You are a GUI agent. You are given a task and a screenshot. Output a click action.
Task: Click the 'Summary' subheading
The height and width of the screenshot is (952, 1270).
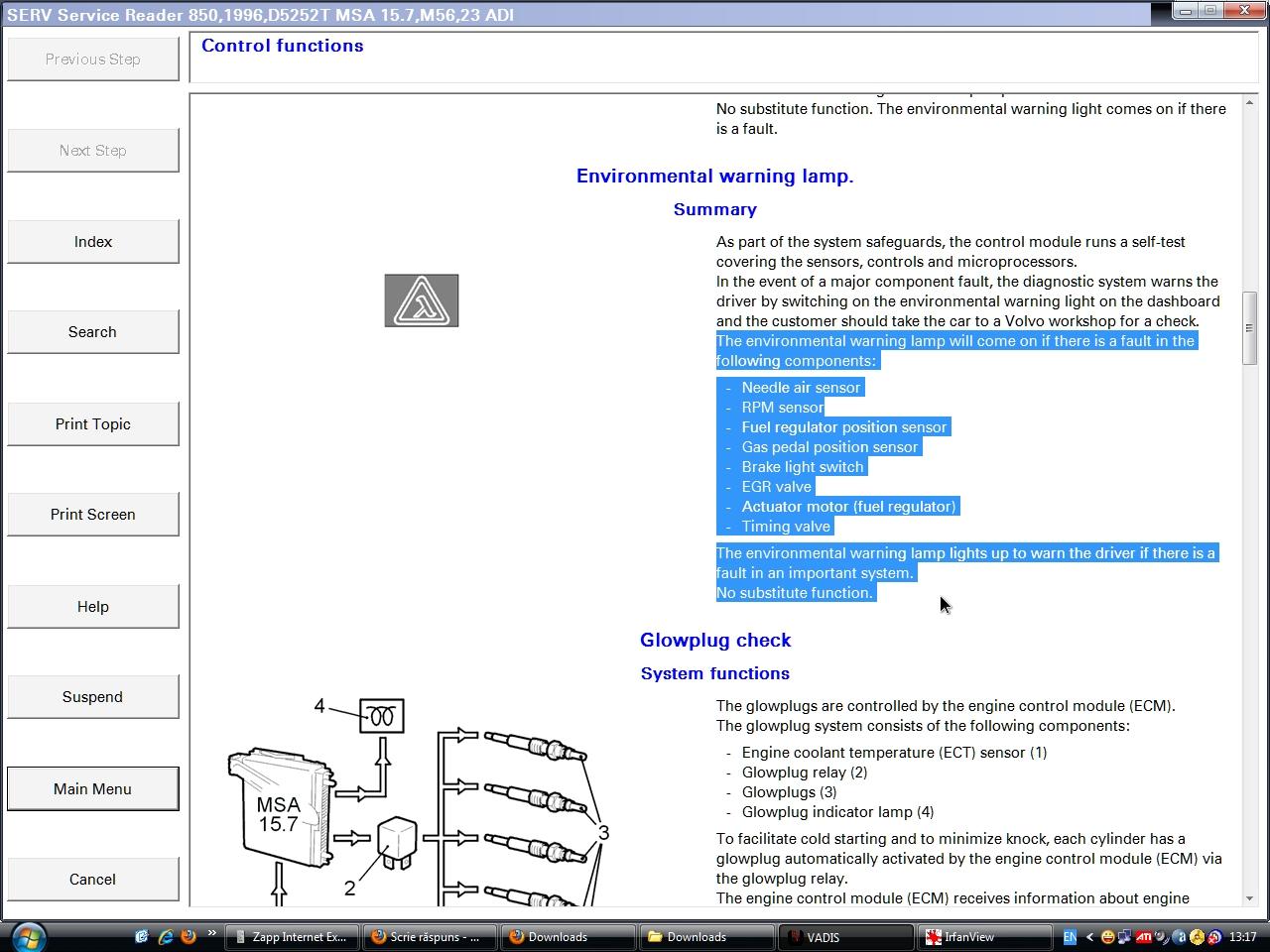[x=714, y=209]
